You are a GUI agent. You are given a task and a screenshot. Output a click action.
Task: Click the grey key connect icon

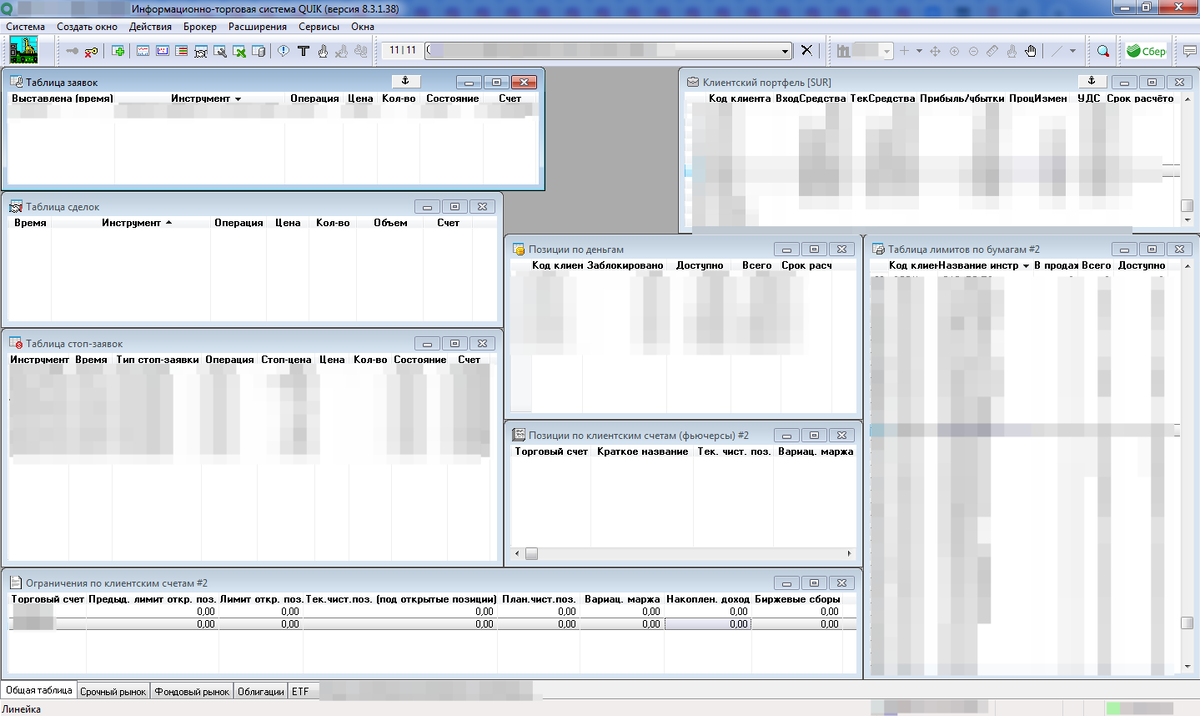[72, 51]
